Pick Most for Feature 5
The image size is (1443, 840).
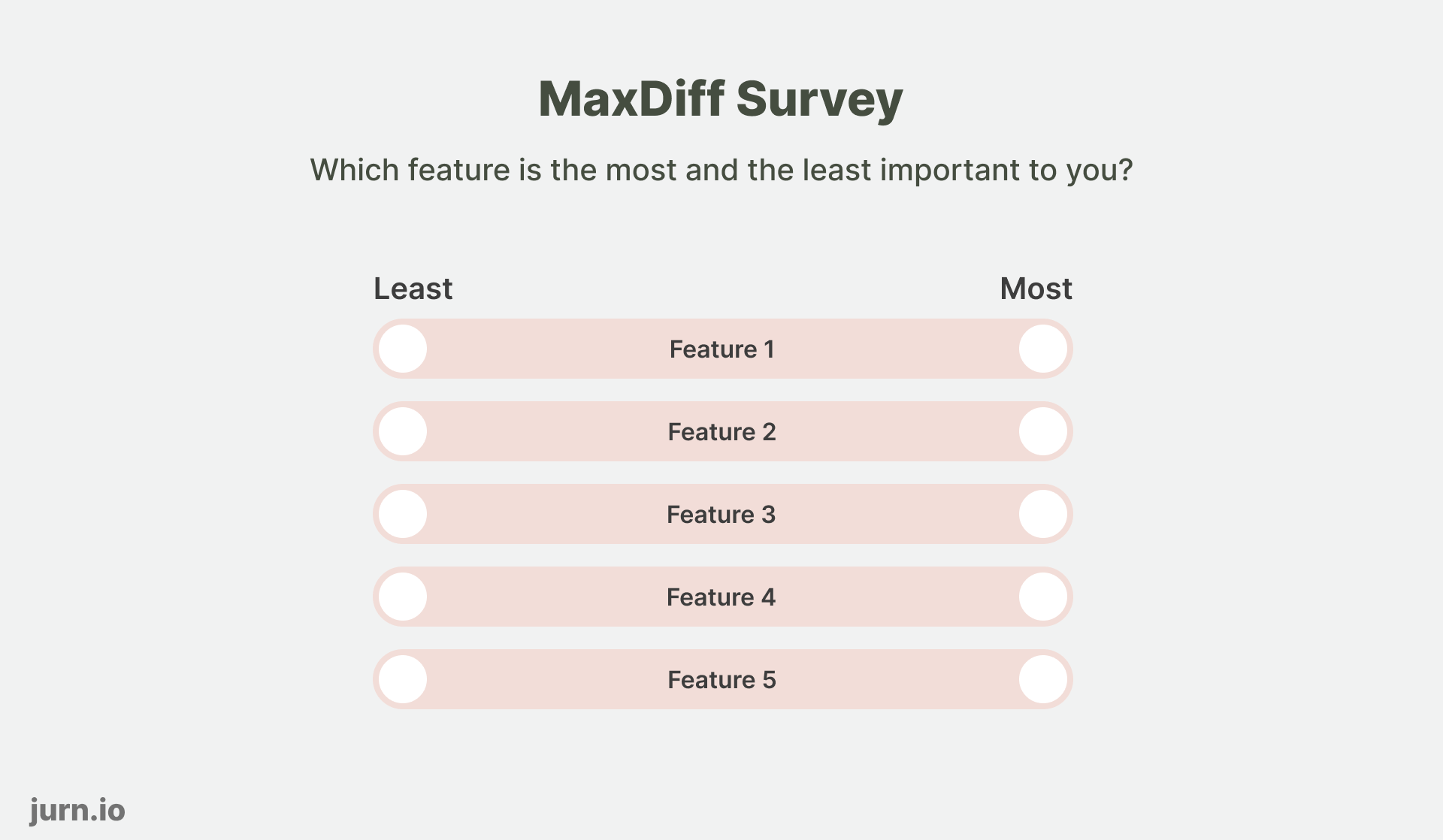(1043, 678)
